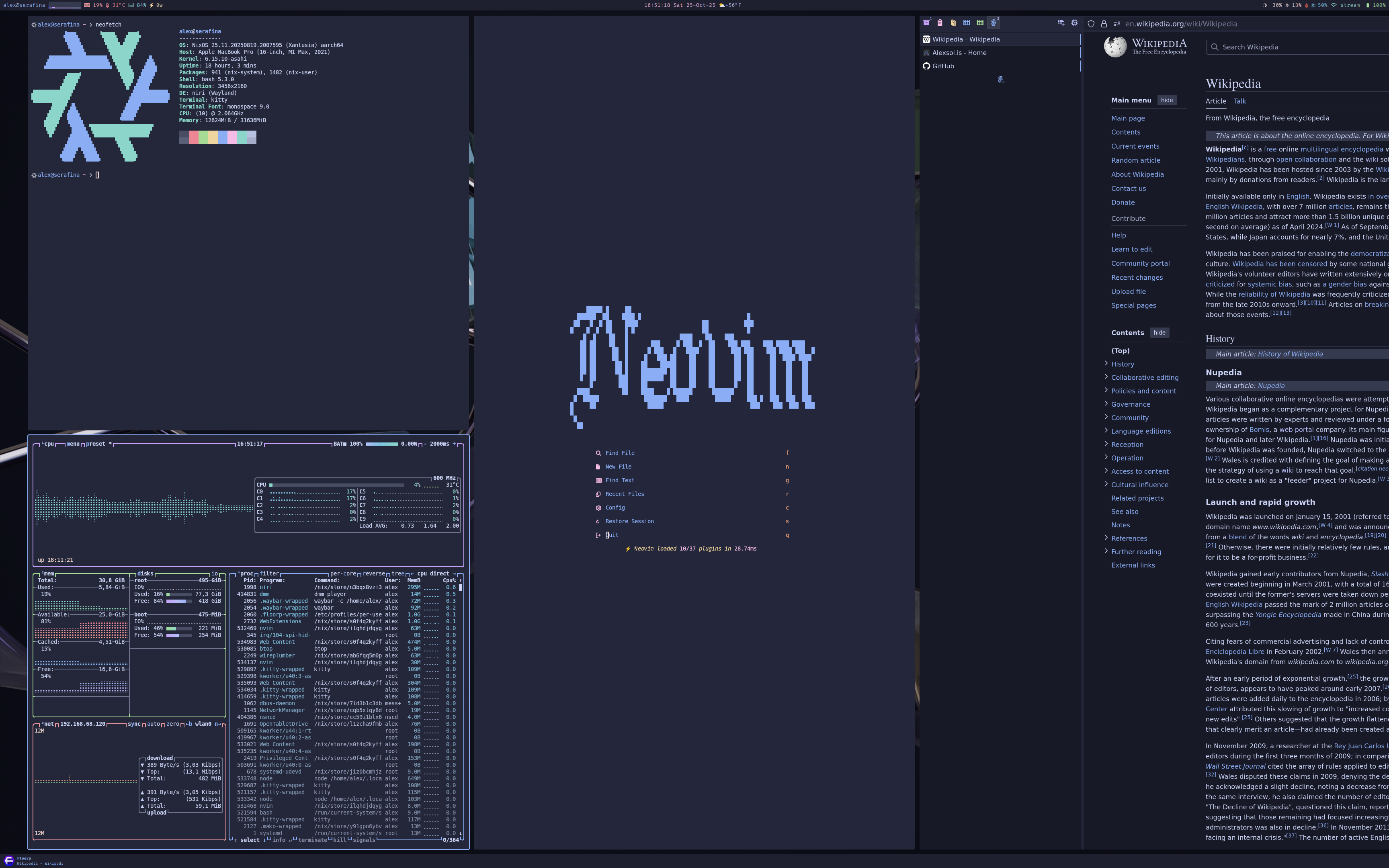Image resolution: width=1389 pixels, height=868 pixels.
Task: Hide the Main menu on Wikipedia
Action: pyautogui.click(x=1167, y=100)
